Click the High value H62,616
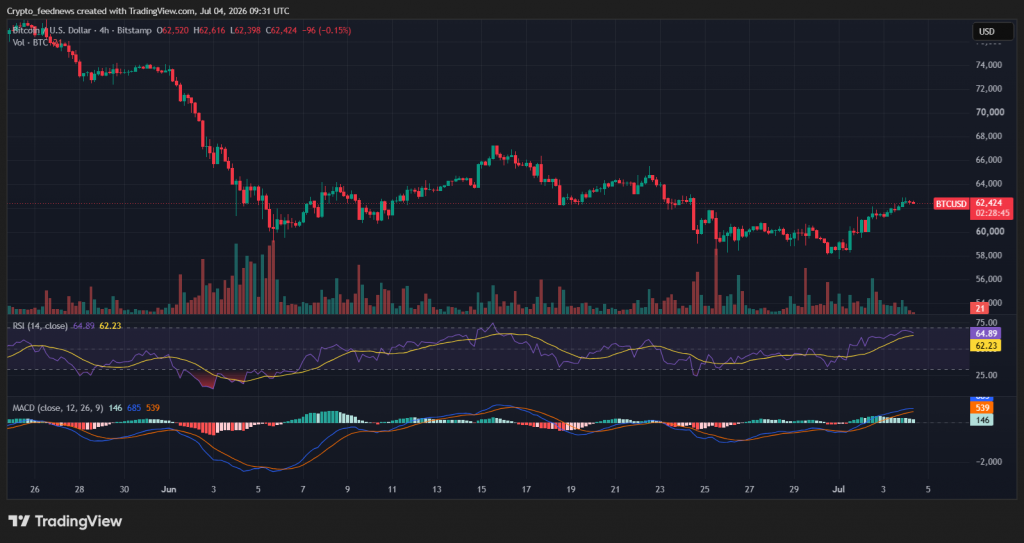Viewport: 1024px width, 543px height. (x=209, y=31)
